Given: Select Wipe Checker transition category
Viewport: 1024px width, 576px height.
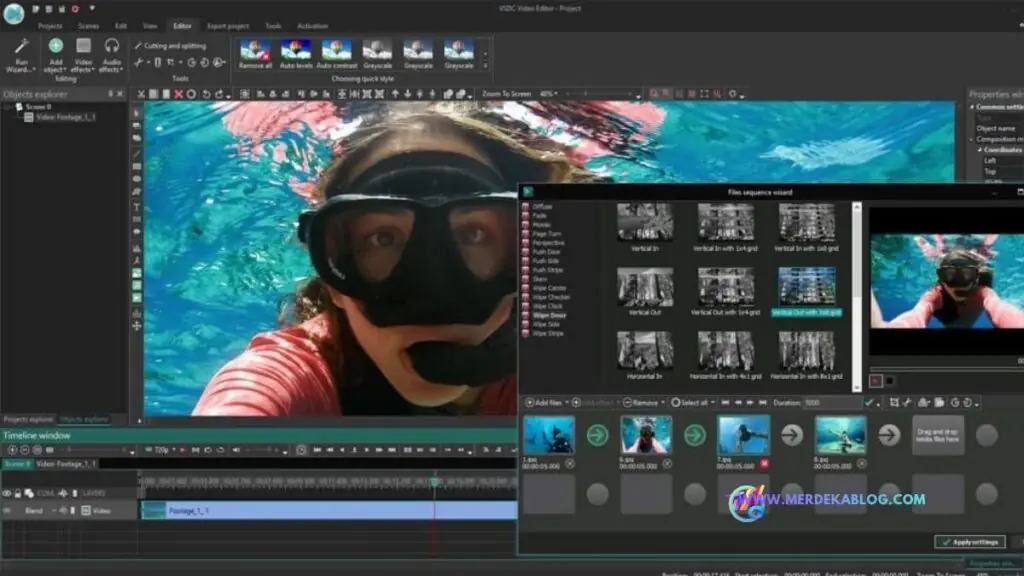Looking at the screenshot, I should click(x=551, y=297).
